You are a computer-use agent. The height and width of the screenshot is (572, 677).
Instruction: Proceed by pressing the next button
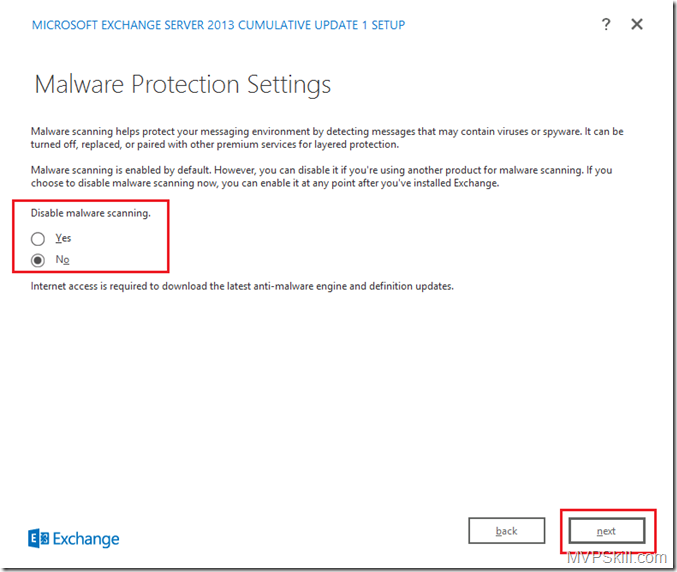point(606,531)
